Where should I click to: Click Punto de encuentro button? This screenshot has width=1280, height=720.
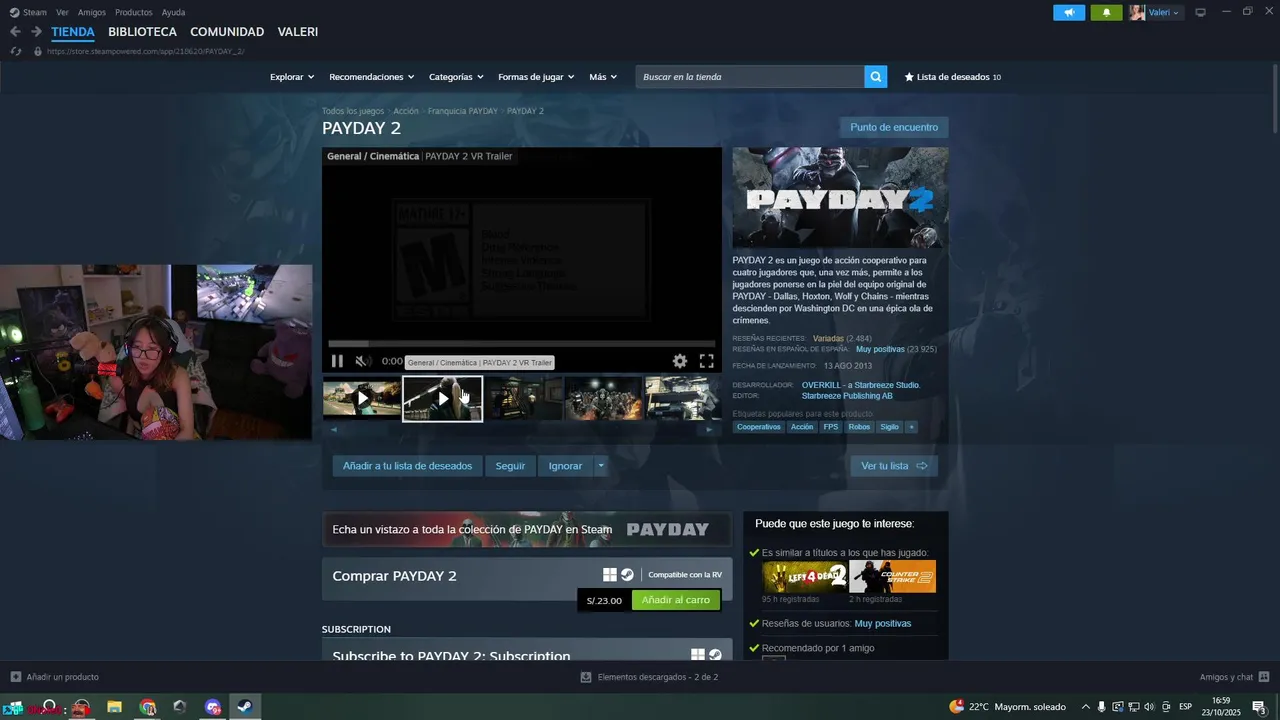pos(894,127)
